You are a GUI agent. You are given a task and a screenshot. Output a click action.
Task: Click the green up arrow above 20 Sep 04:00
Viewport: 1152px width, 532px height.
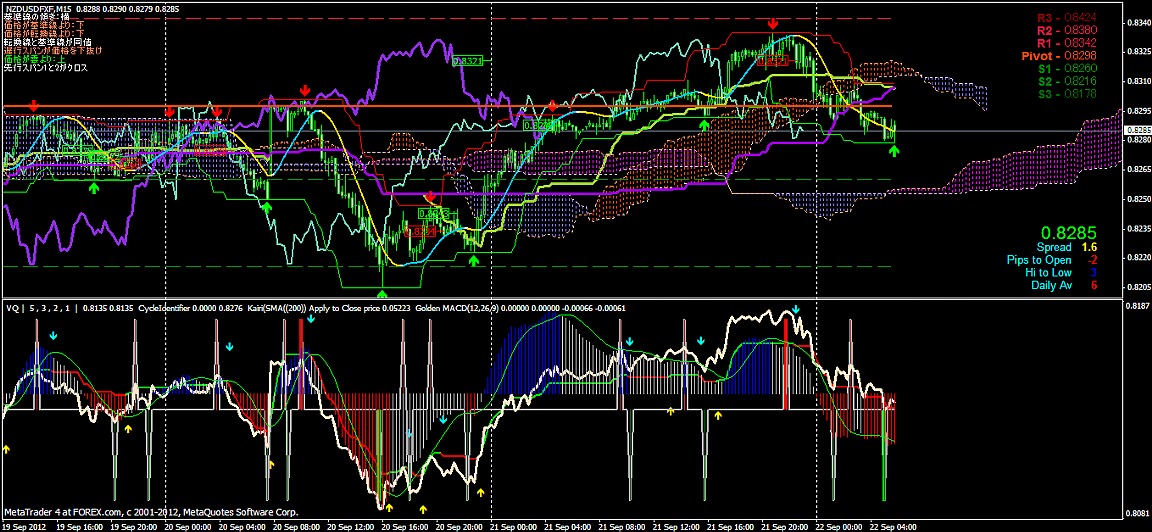coord(267,207)
